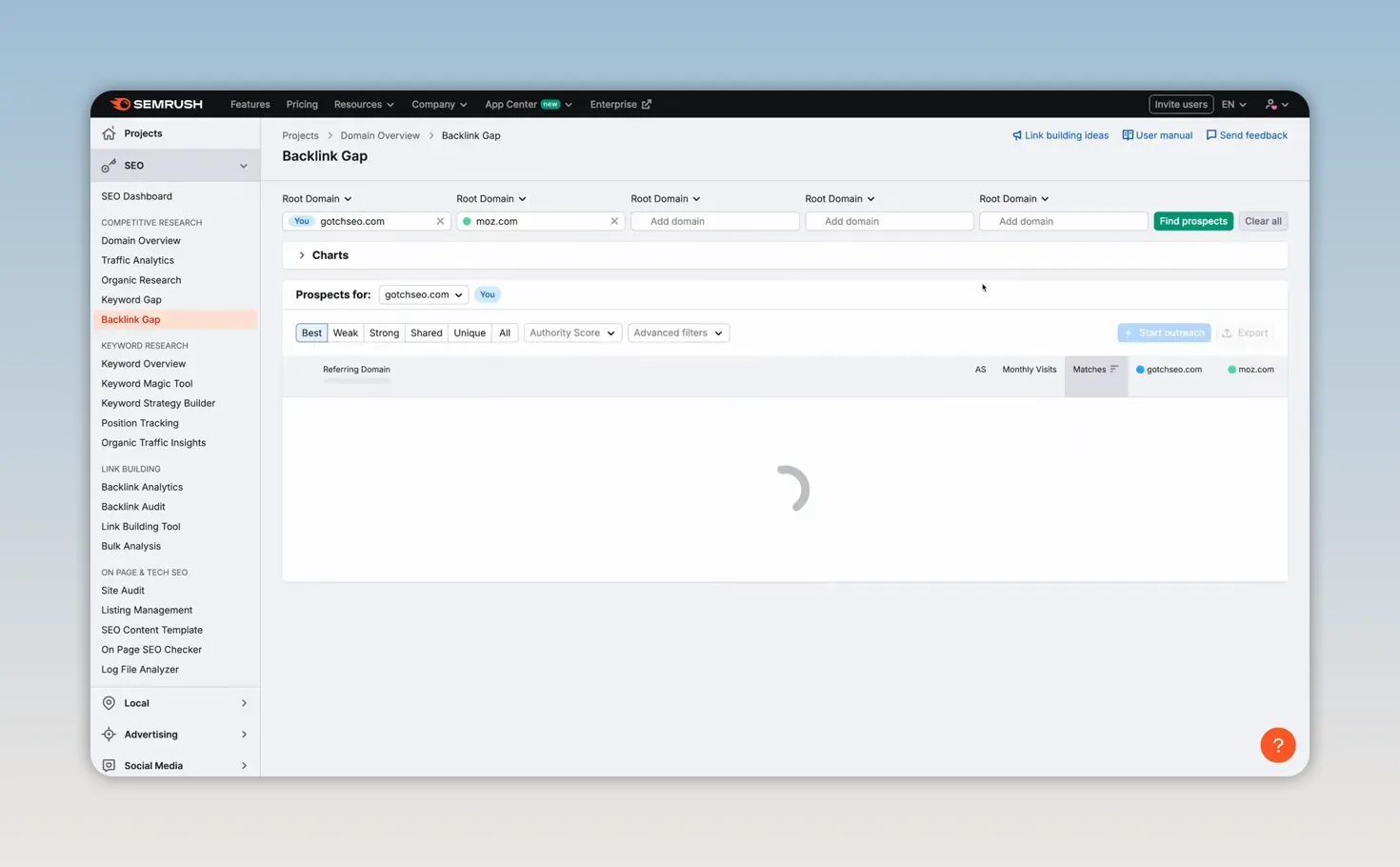Click the AS column header
This screenshot has width=1400, height=867.
pos(980,370)
